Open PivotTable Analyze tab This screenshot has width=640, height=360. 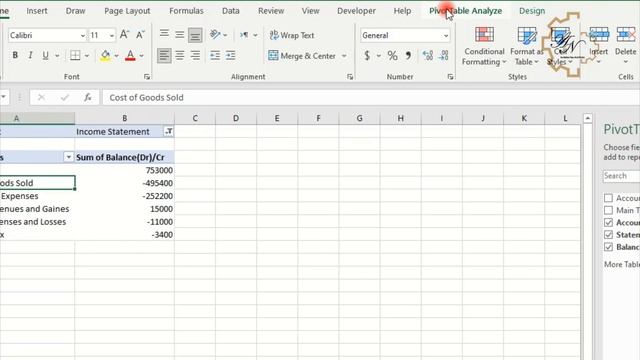[465, 11]
